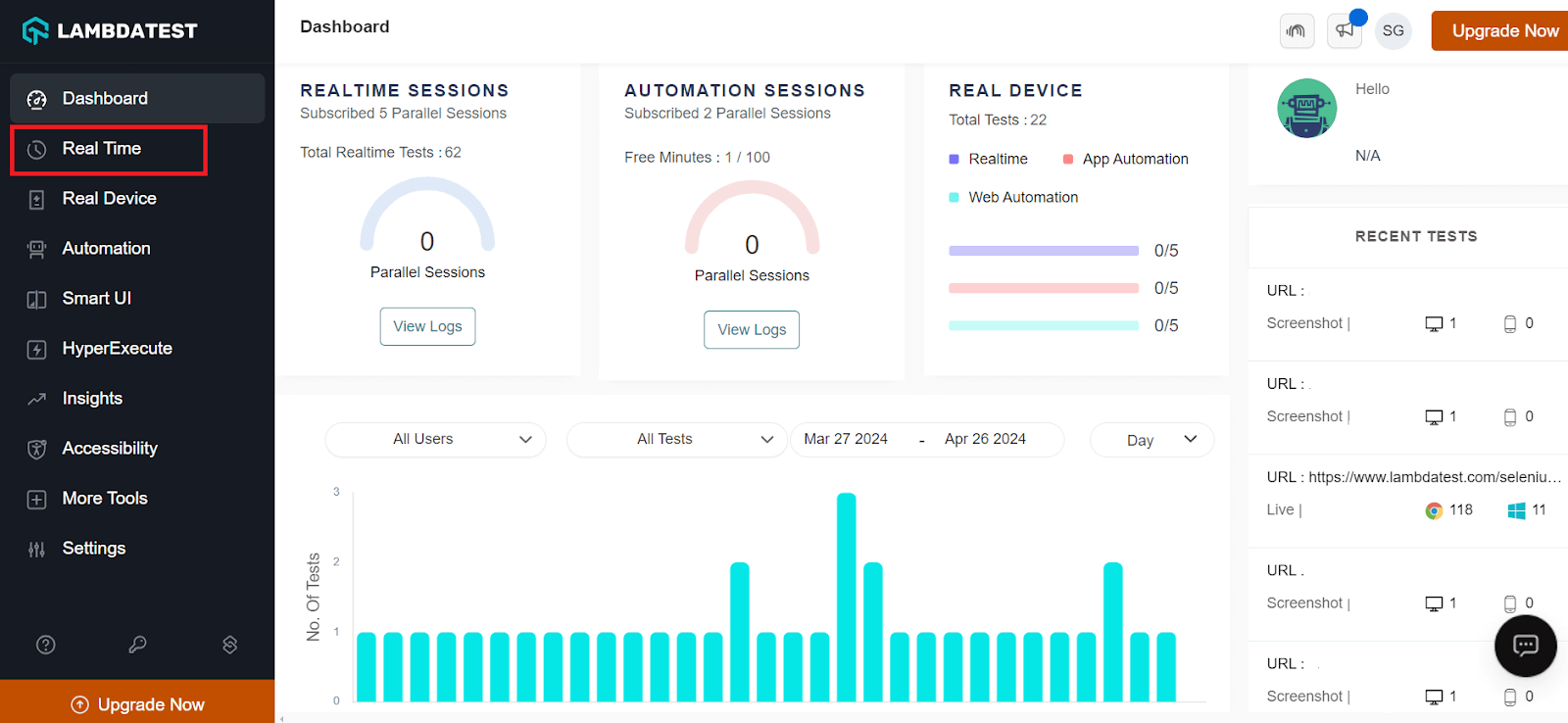This screenshot has width=1568, height=723.
Task: Click the App Automation legend marker
Action: [x=1068, y=159]
